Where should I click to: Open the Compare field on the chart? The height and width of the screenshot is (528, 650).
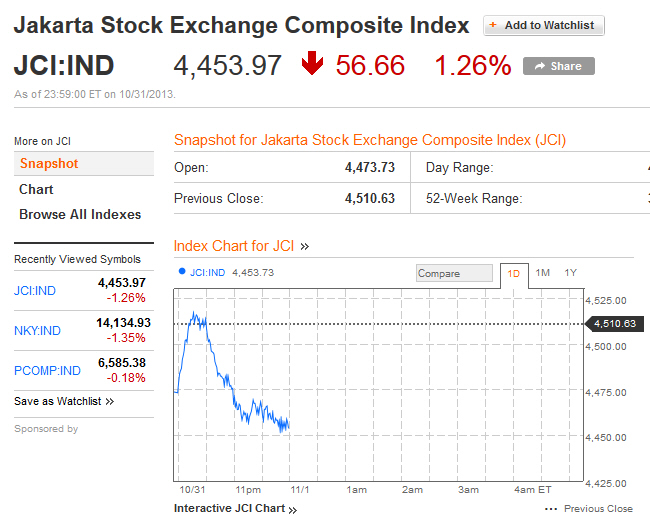pyautogui.click(x=454, y=273)
